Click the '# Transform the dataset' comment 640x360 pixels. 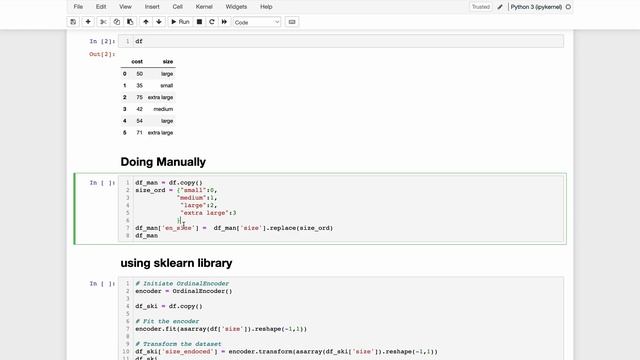point(178,344)
